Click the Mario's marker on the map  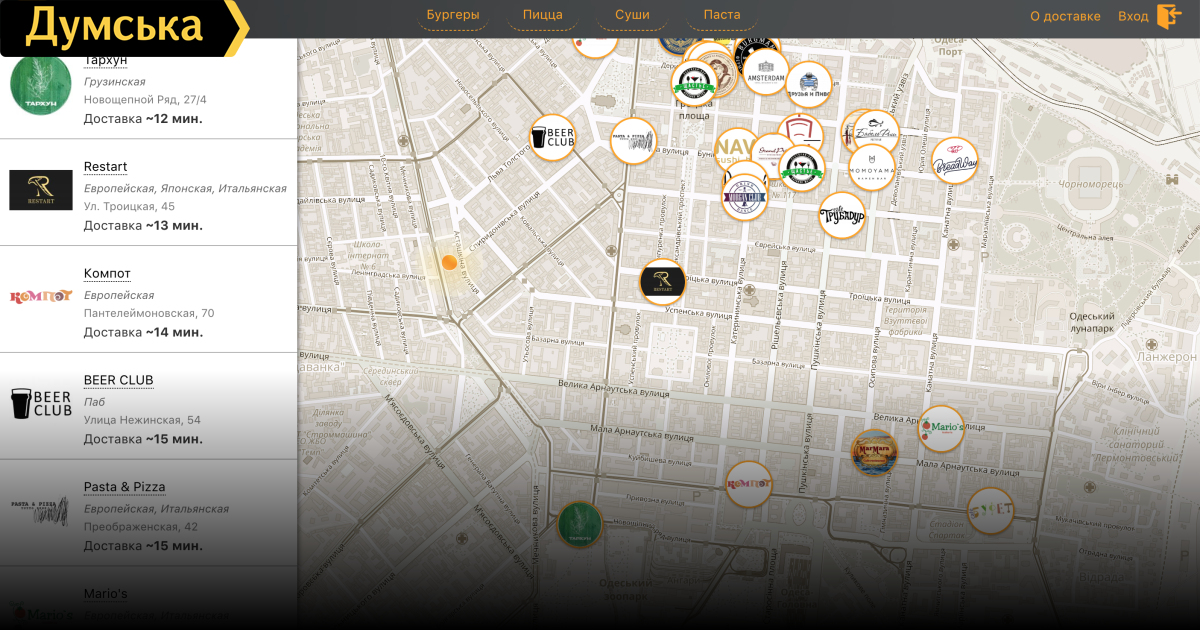941,429
